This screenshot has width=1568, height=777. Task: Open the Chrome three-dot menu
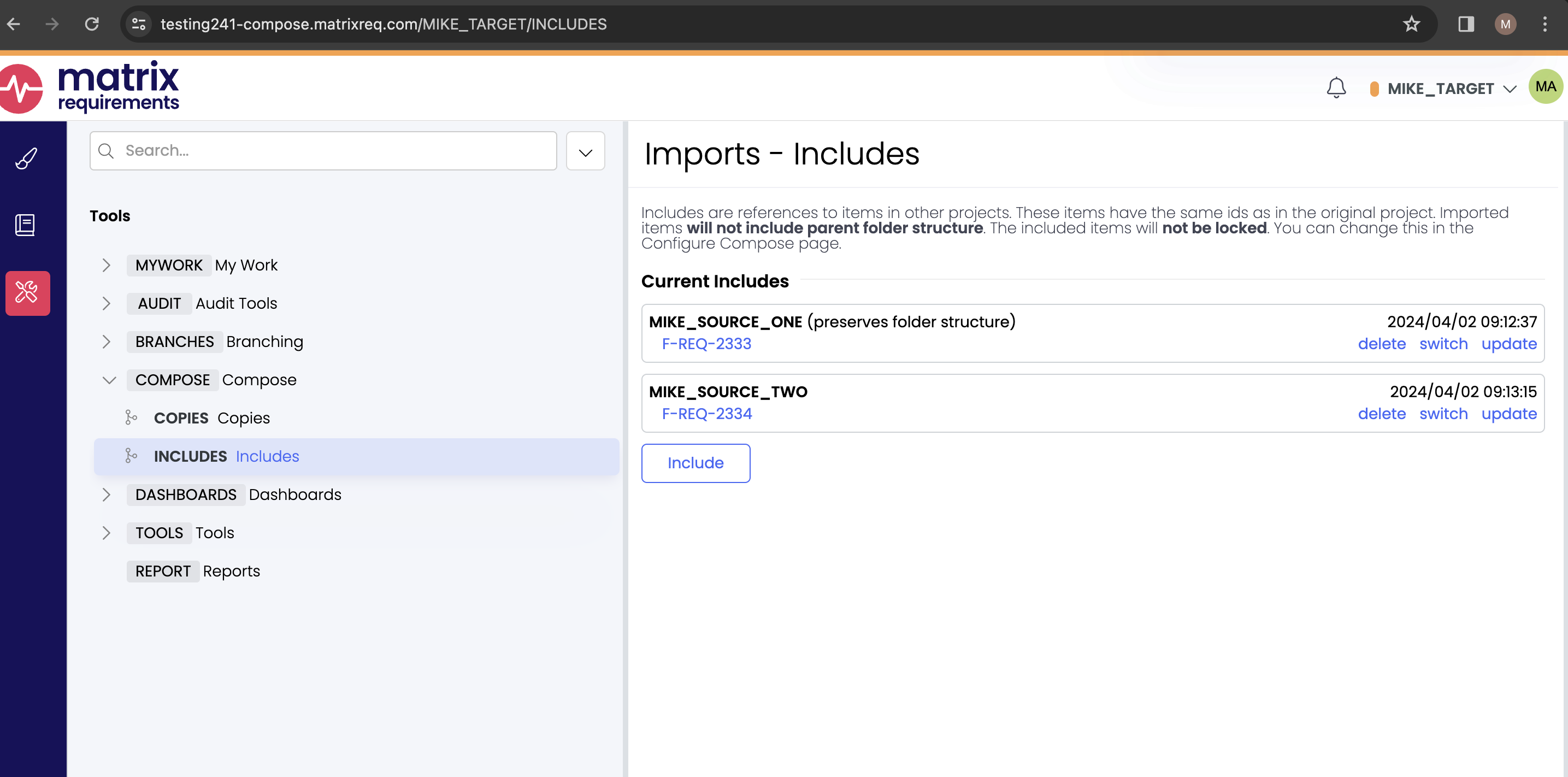[1545, 23]
